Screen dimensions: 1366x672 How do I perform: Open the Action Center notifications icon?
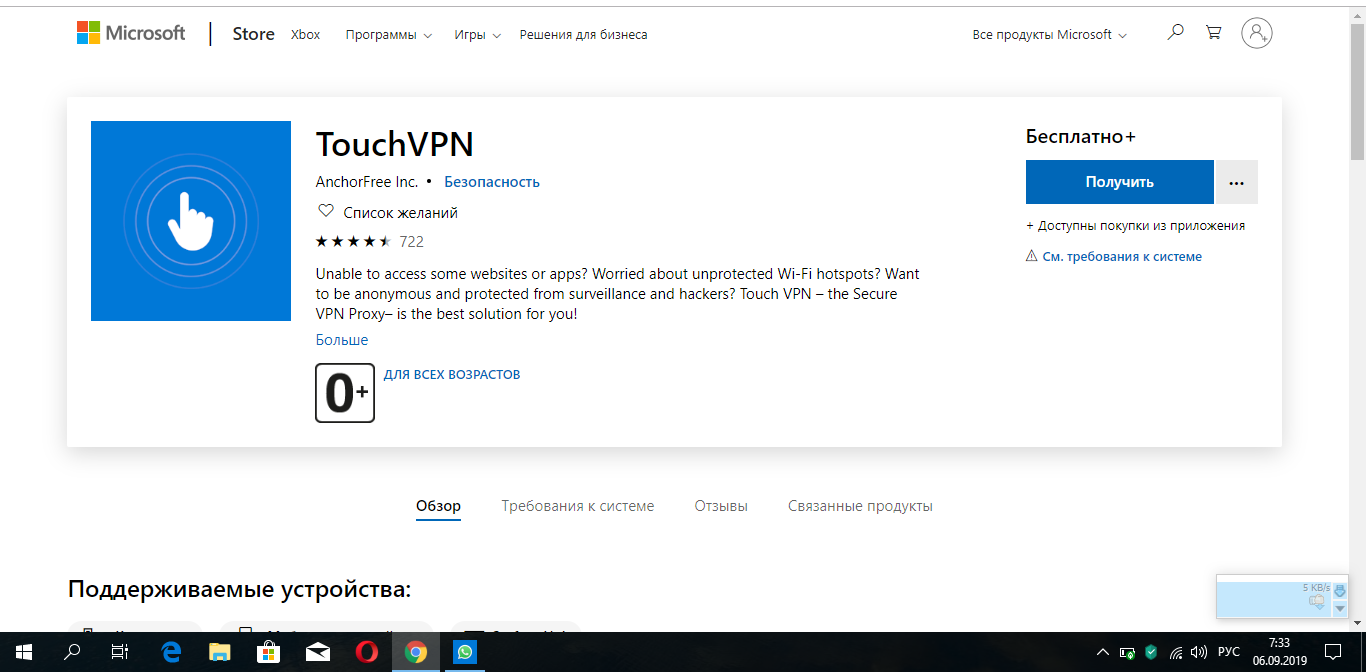click(1332, 652)
